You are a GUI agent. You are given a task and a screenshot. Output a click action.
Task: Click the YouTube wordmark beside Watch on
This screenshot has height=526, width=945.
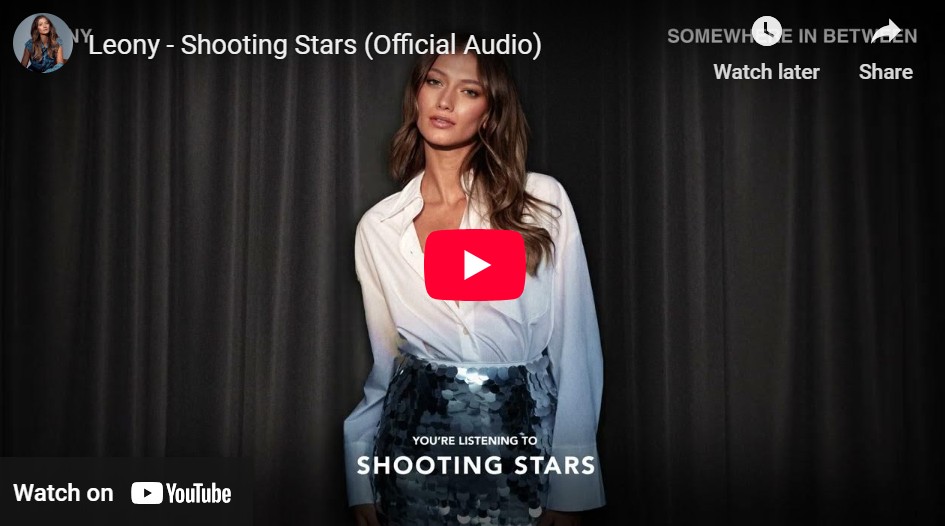tap(198, 493)
